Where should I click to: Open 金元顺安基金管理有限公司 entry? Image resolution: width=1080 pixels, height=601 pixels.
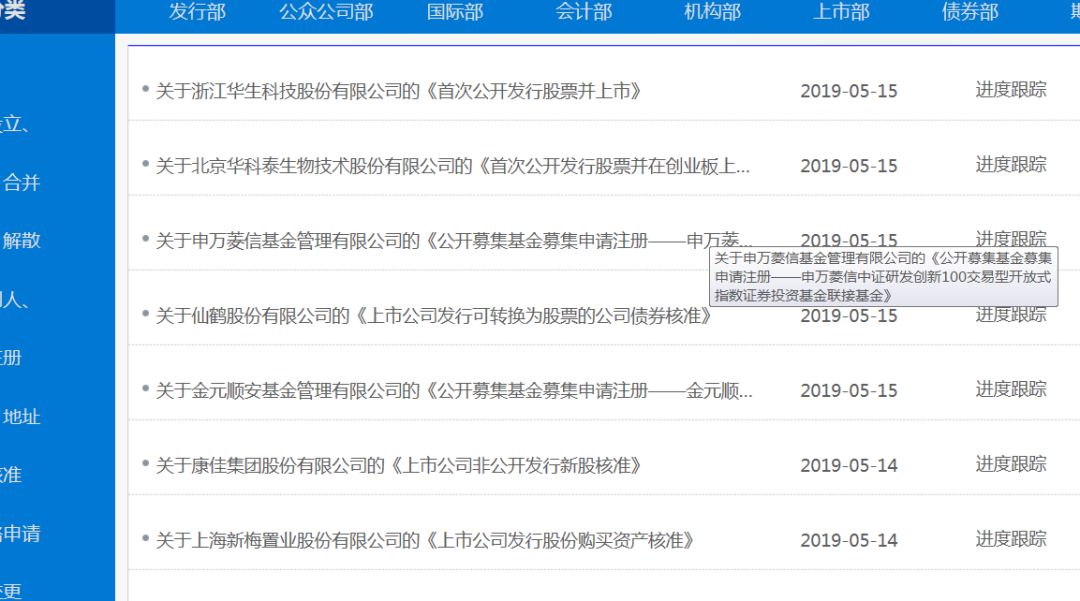[454, 391]
